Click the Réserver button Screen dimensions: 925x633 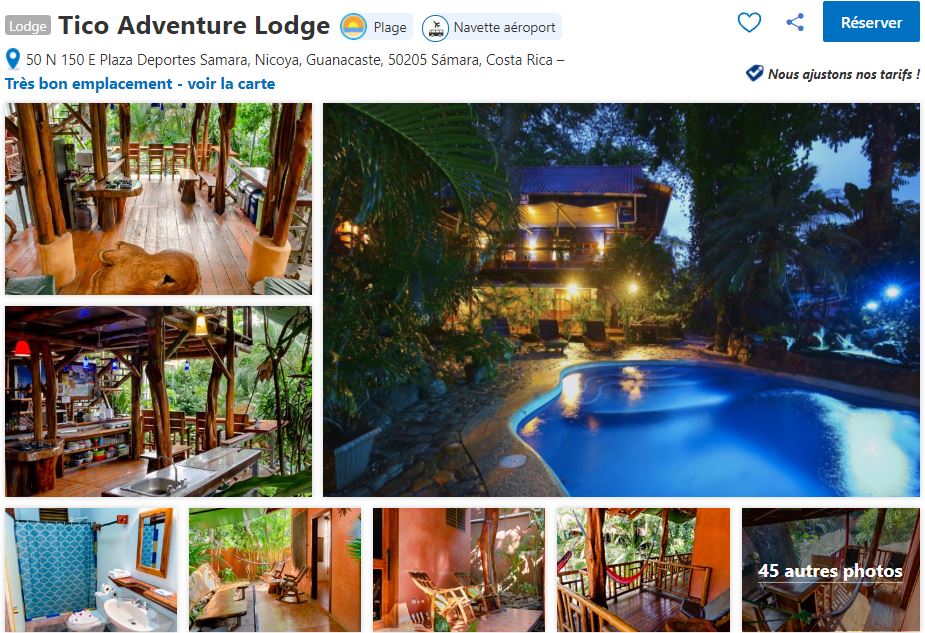(871, 22)
